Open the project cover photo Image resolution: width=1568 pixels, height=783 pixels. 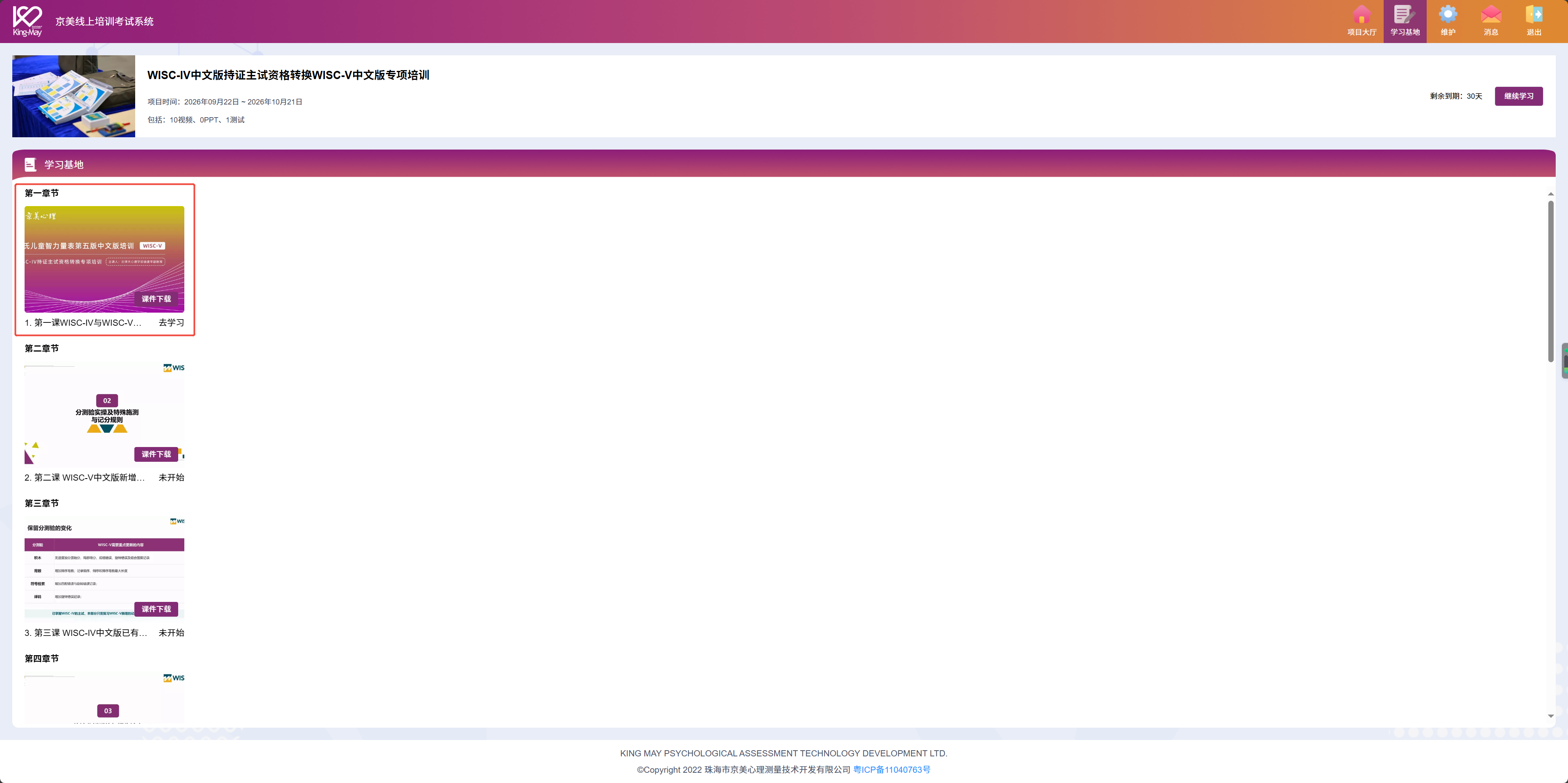[74, 96]
